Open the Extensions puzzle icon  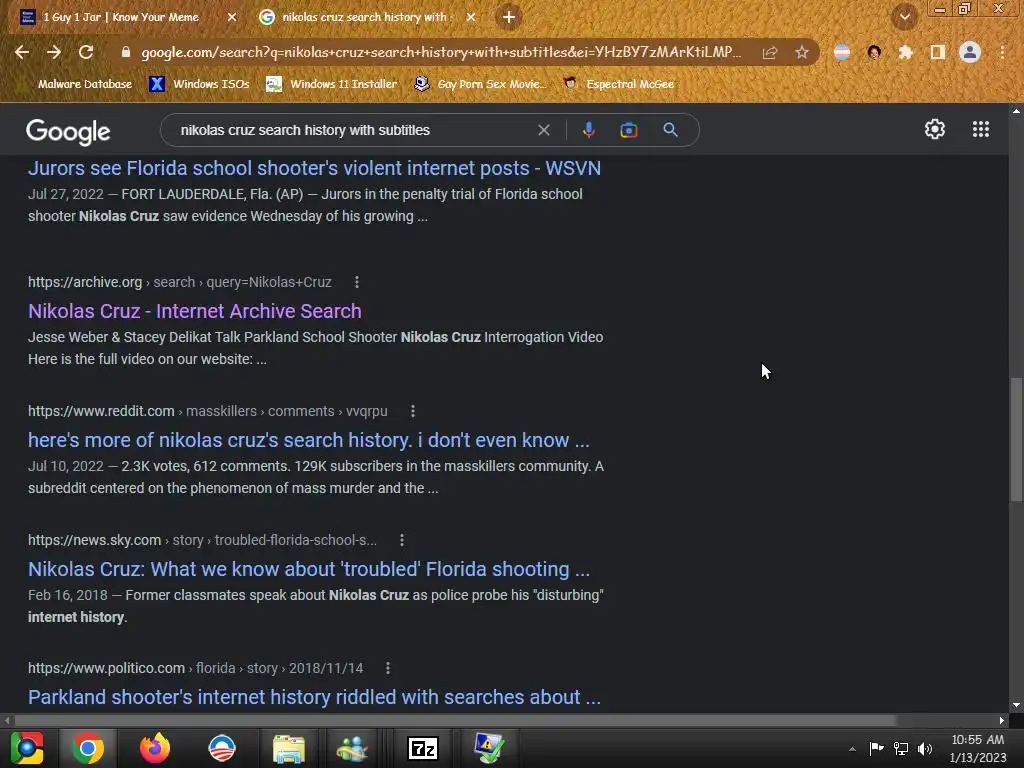905,52
